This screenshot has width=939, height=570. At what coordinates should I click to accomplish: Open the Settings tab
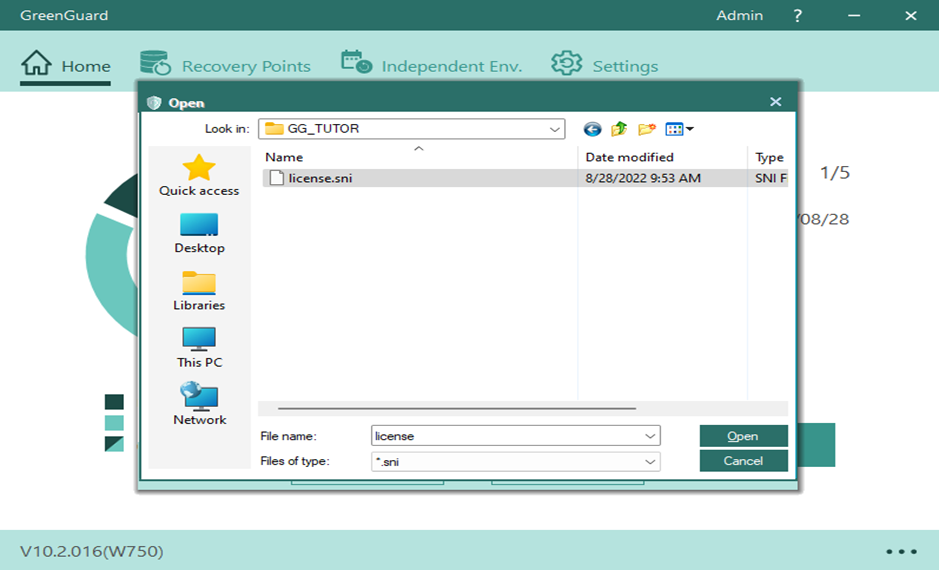605,66
